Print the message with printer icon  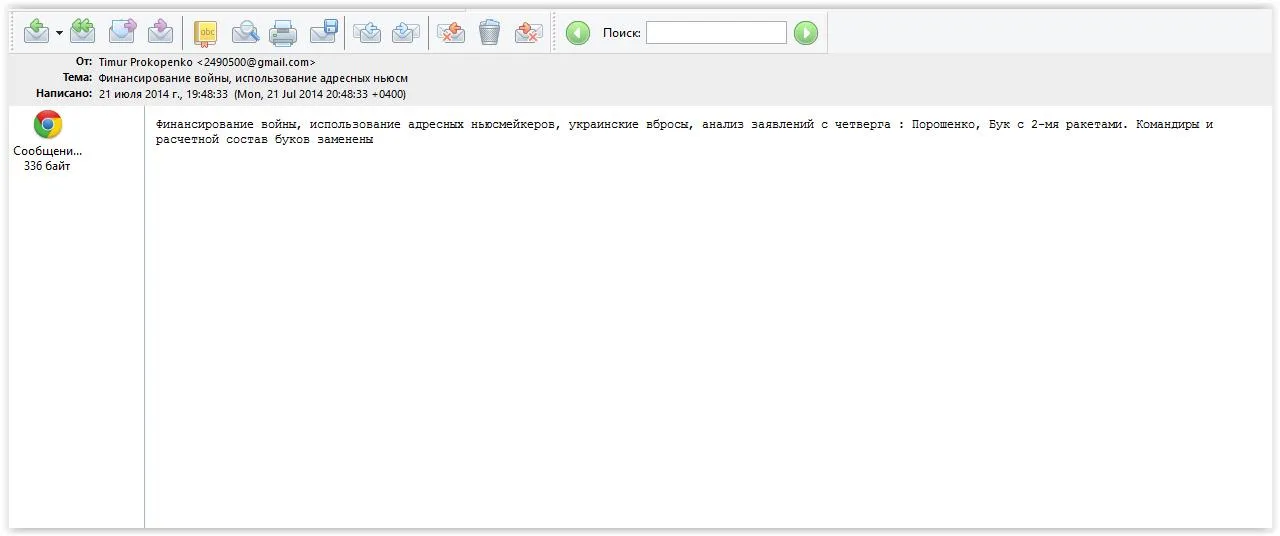tap(283, 33)
